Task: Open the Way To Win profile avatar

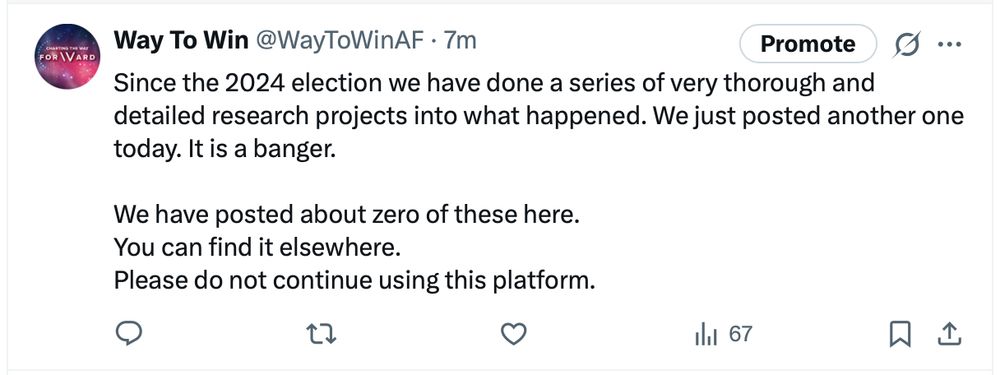Action: point(67,57)
